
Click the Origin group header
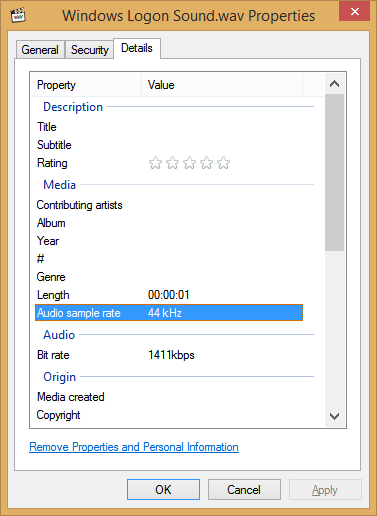pos(60,377)
